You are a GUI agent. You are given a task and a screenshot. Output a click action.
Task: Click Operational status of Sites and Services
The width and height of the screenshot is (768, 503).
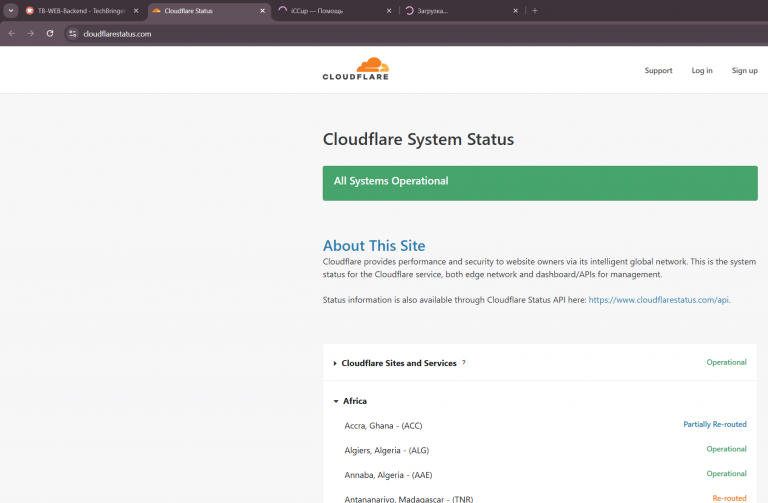(726, 362)
